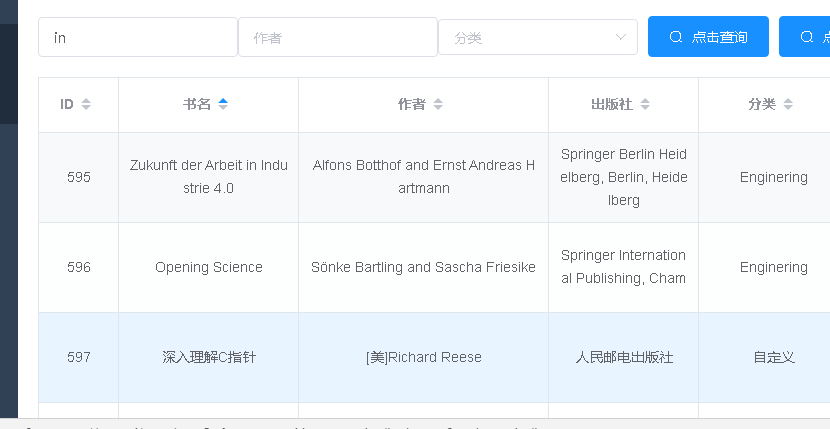
Task: Click 'Enginering' category in row 596
Action: click(773, 267)
